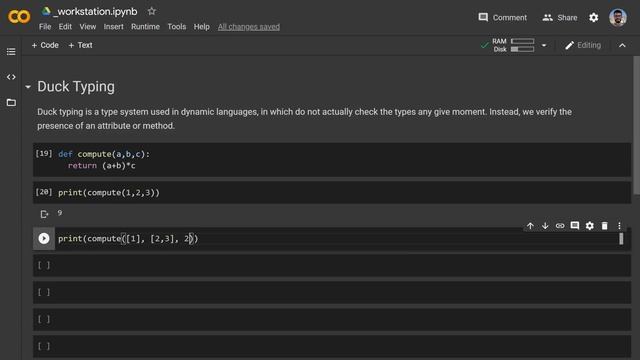The image size is (640, 360).
Task: Add a new Text cell
Action: tap(80, 45)
